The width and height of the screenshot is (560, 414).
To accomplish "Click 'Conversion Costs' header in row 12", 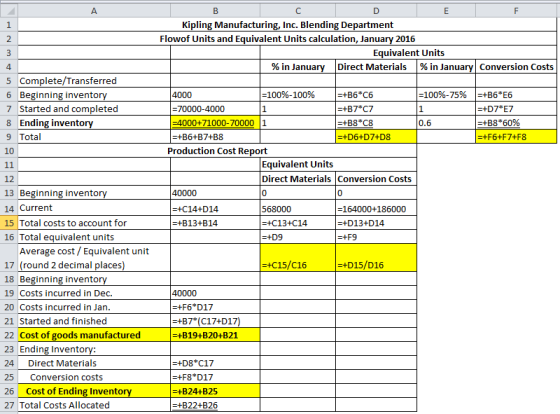I will pyautogui.click(x=376, y=179).
